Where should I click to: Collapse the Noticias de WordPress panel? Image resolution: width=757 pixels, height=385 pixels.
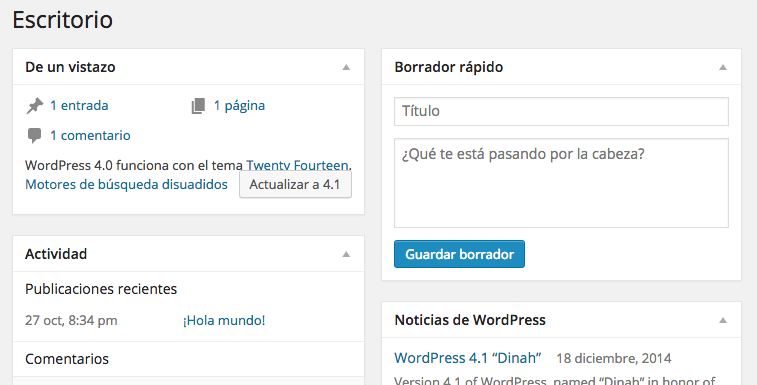(723, 320)
